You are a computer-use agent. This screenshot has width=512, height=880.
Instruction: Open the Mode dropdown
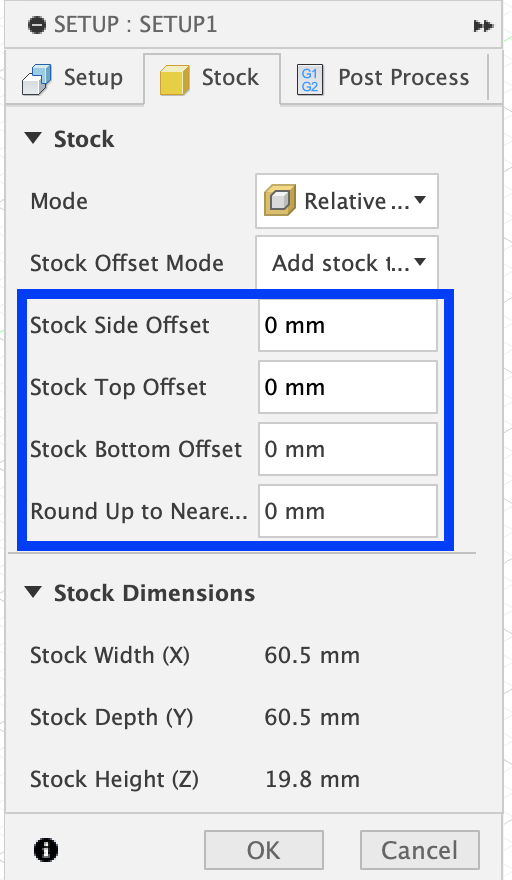point(347,201)
